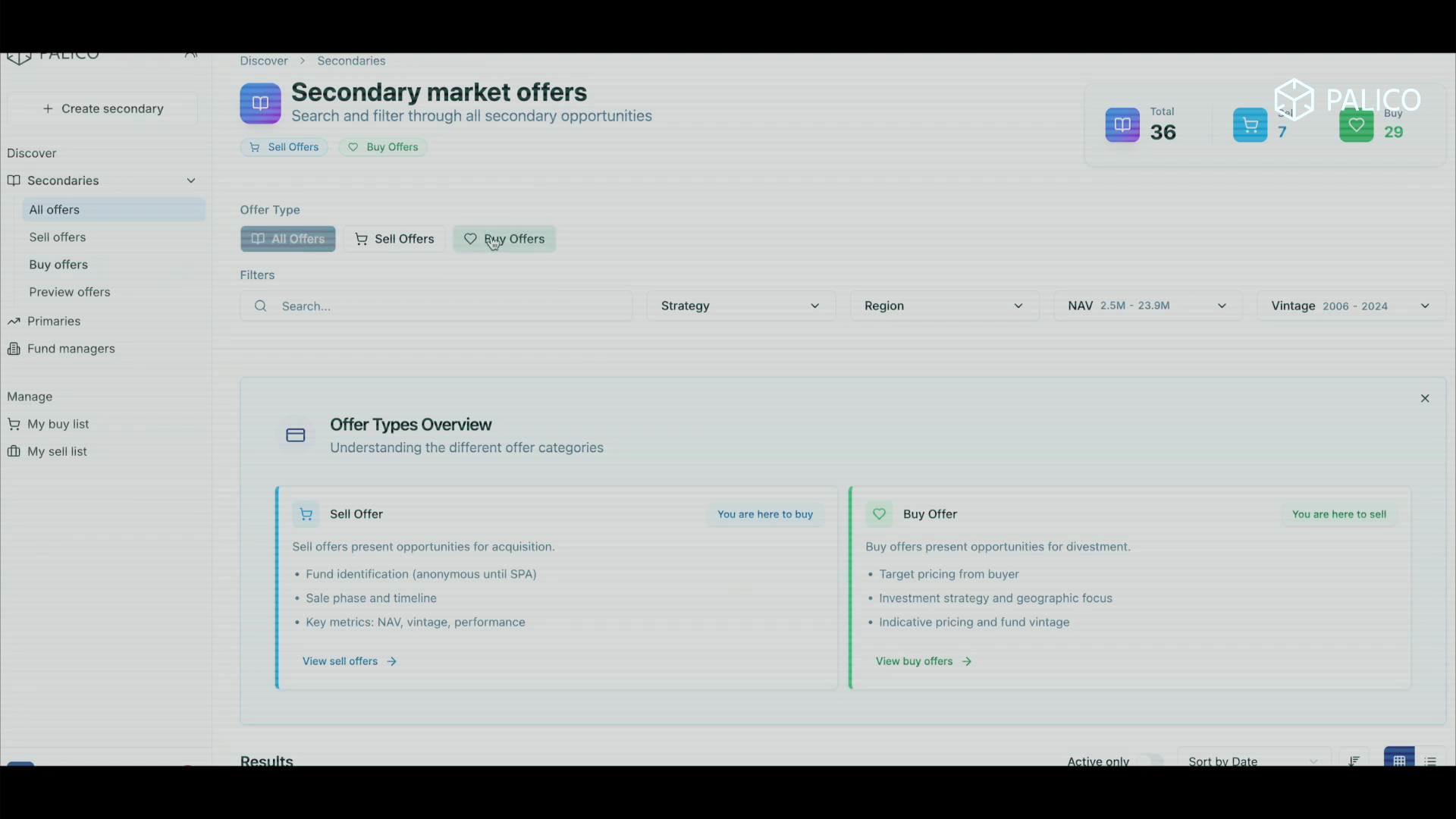
Task: Toggle the Active only switch
Action: [x=1150, y=761]
